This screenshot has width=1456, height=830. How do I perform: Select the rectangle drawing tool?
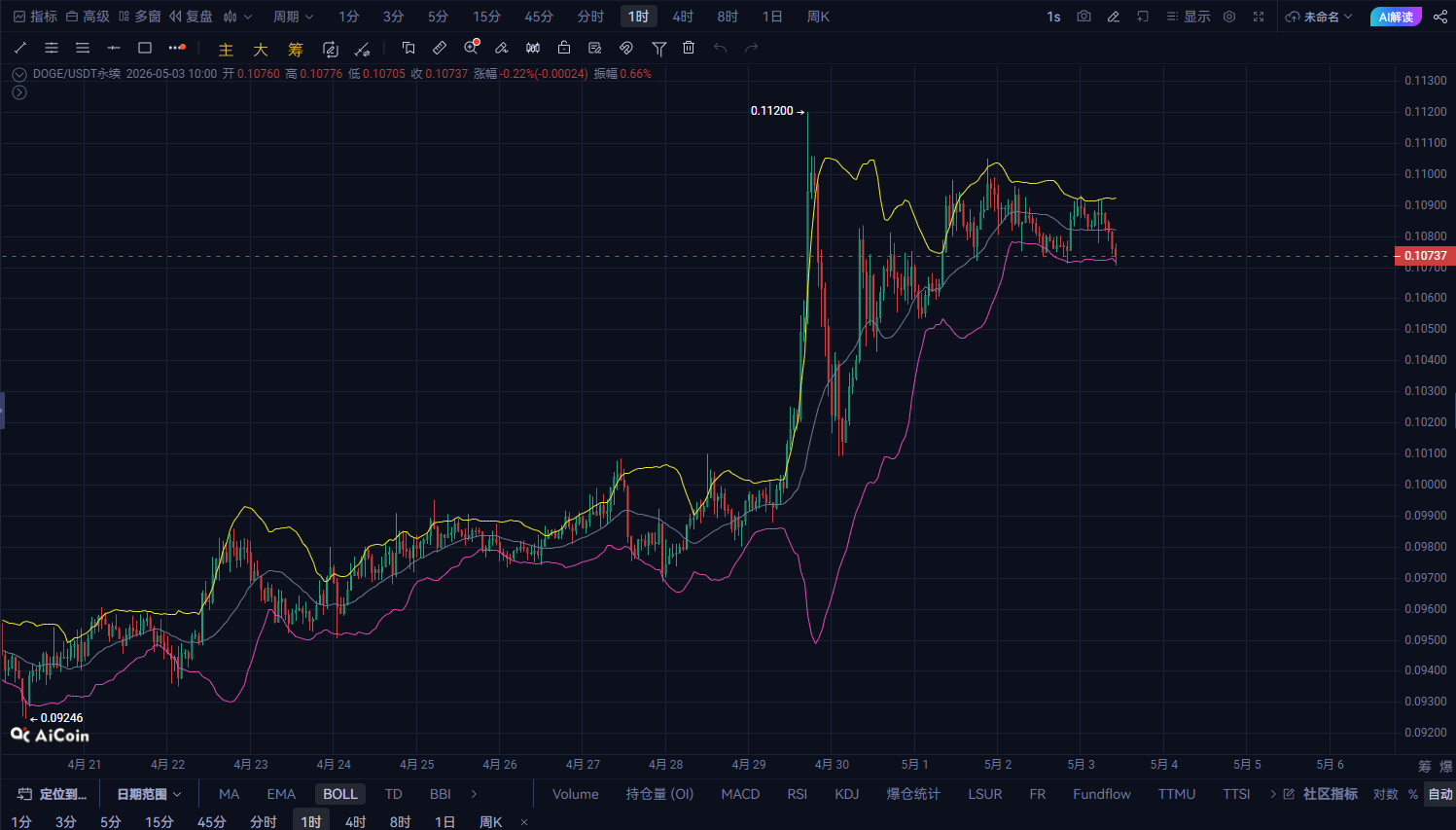(x=145, y=48)
